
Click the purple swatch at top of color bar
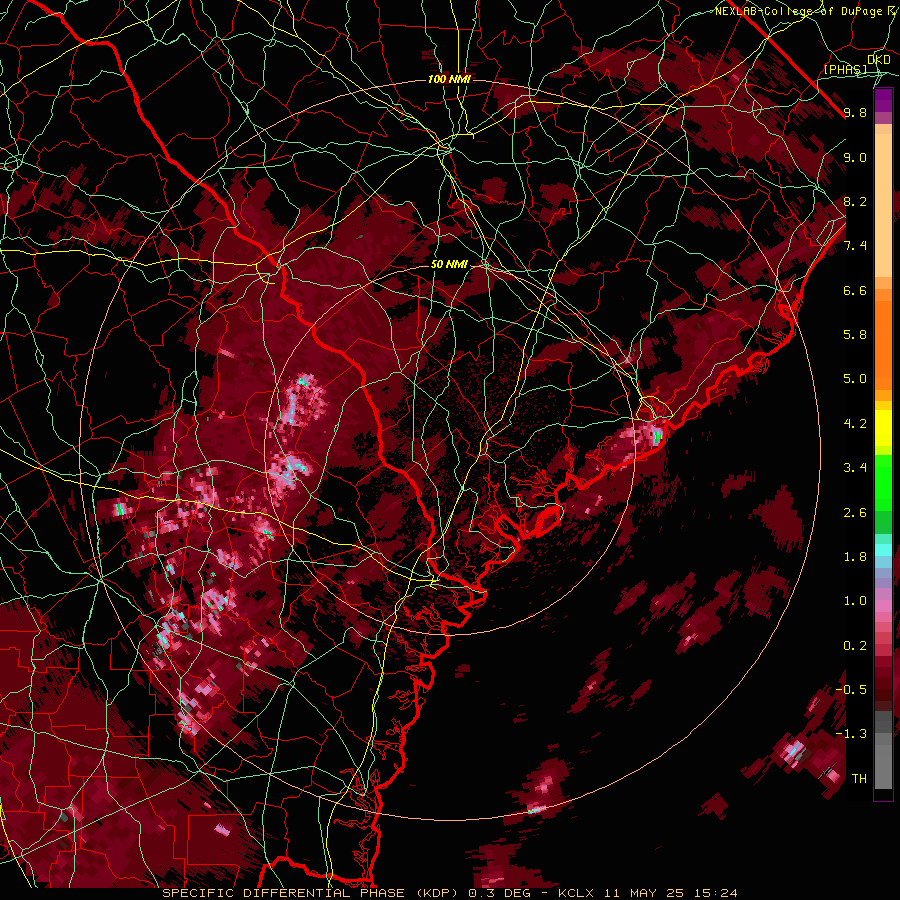pos(883,99)
